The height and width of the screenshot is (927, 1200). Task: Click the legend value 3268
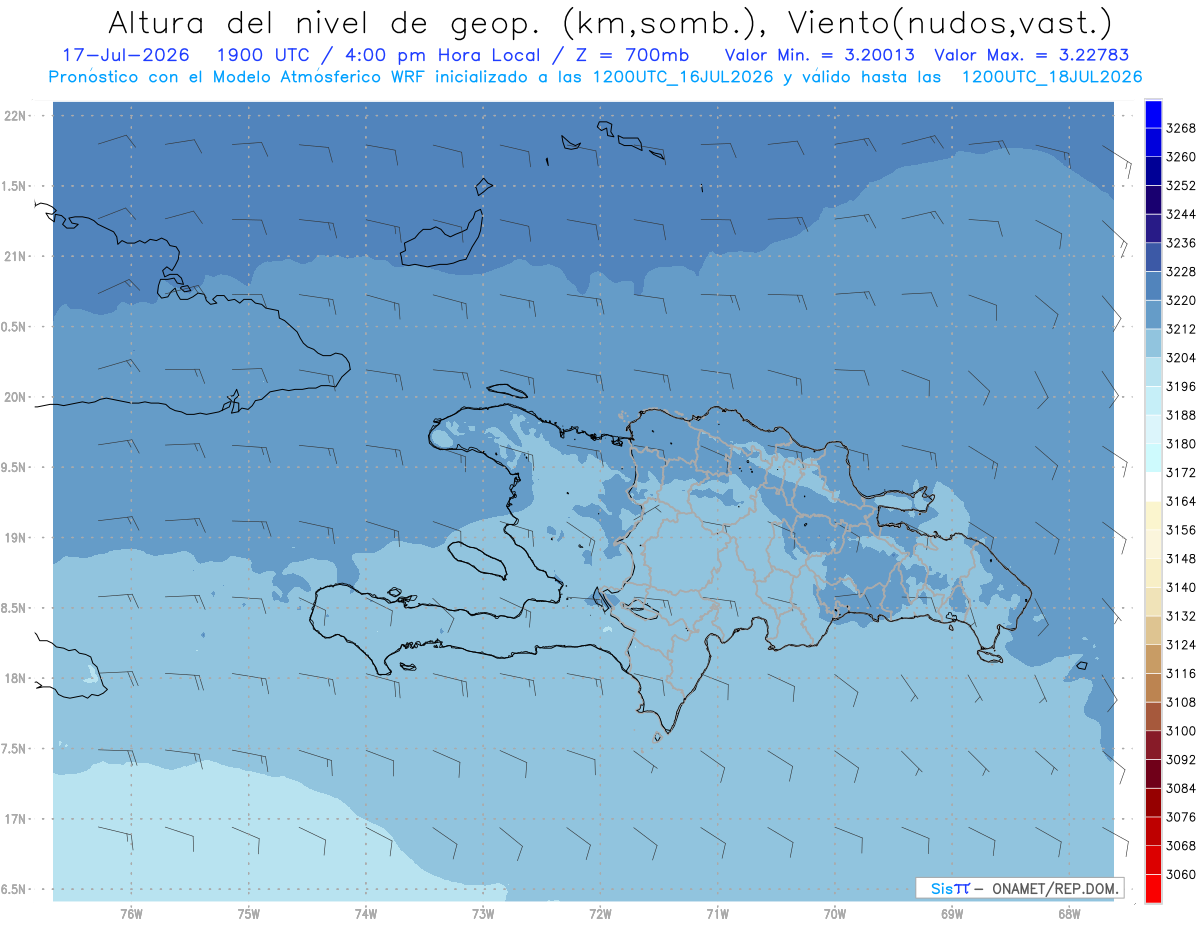(x=1181, y=128)
